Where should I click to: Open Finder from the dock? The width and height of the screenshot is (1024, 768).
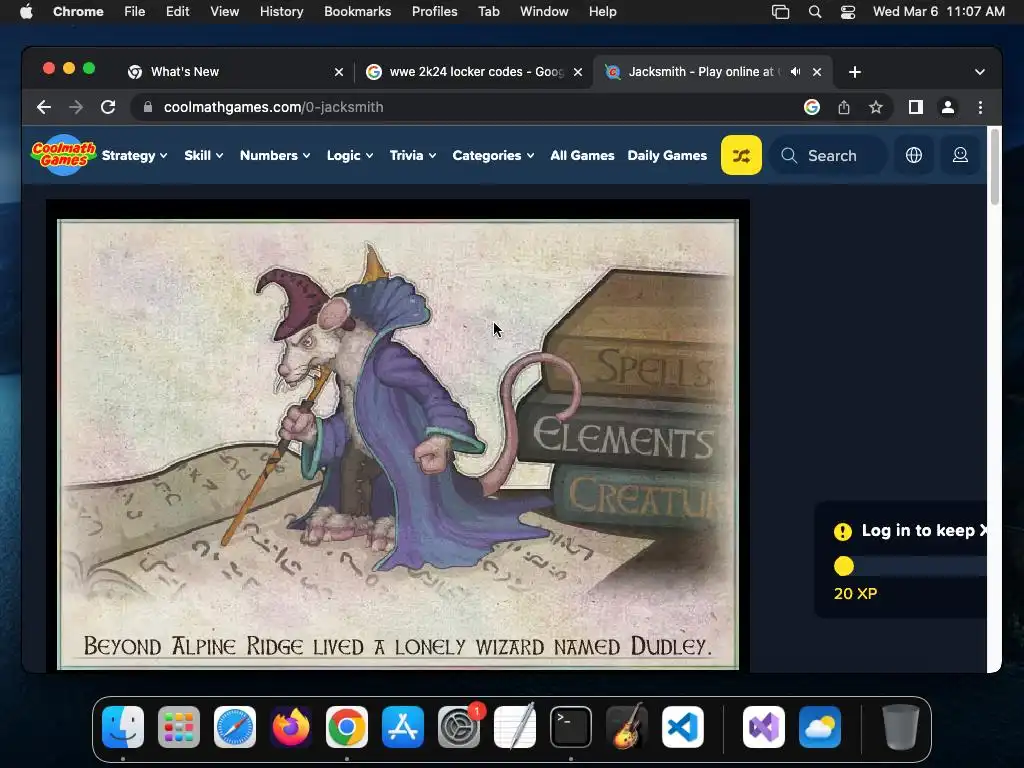(x=123, y=727)
